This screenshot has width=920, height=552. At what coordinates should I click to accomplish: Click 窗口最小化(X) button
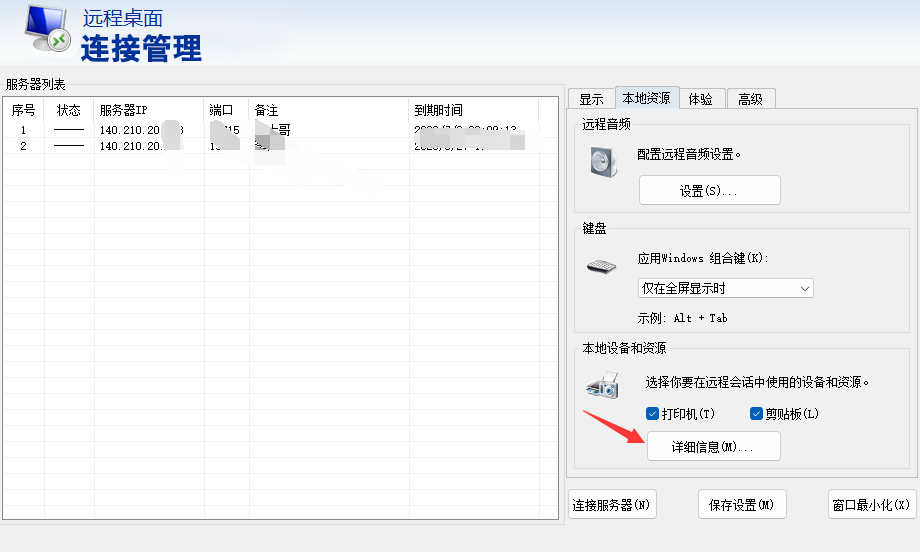(872, 504)
